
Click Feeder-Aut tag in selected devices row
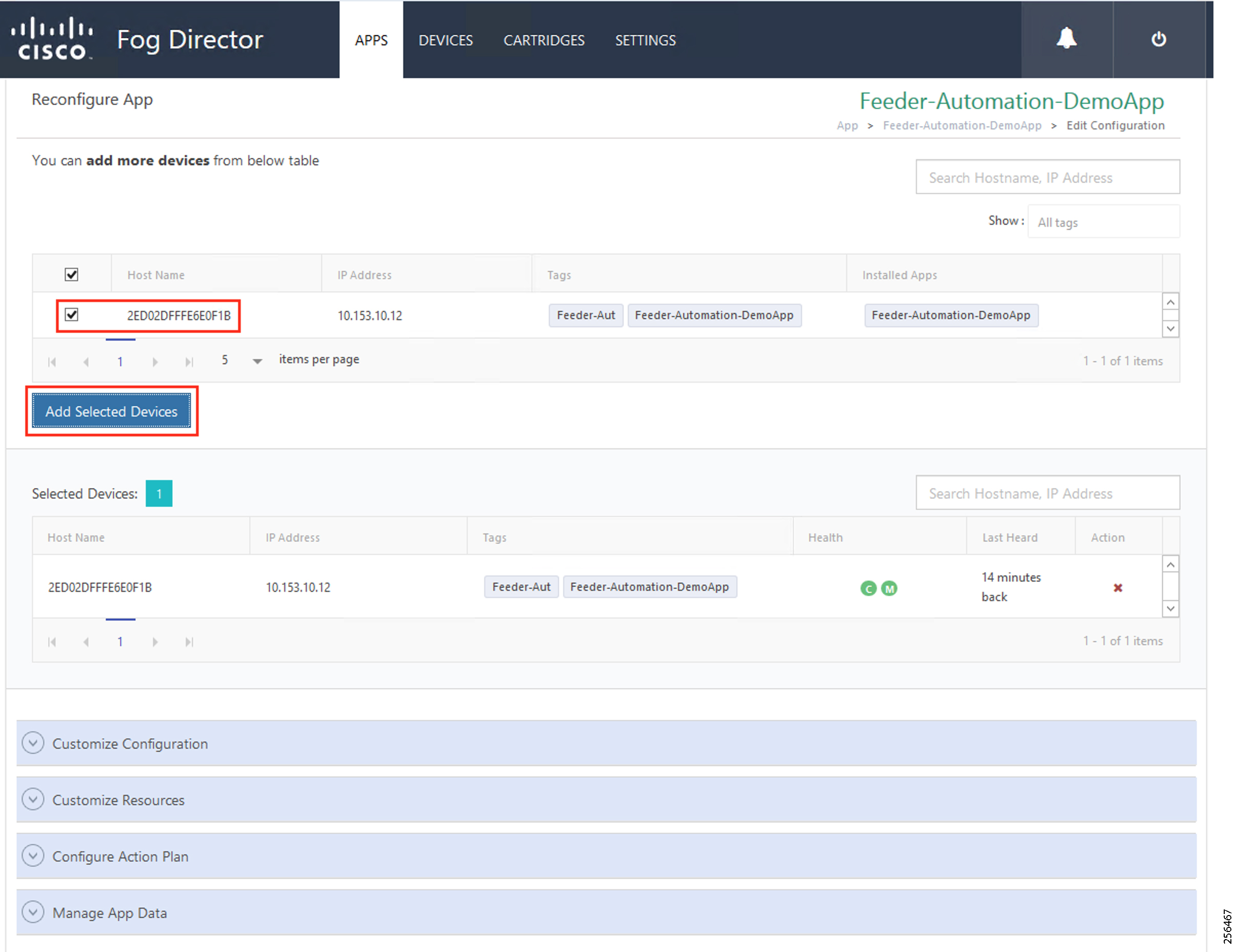tap(522, 587)
